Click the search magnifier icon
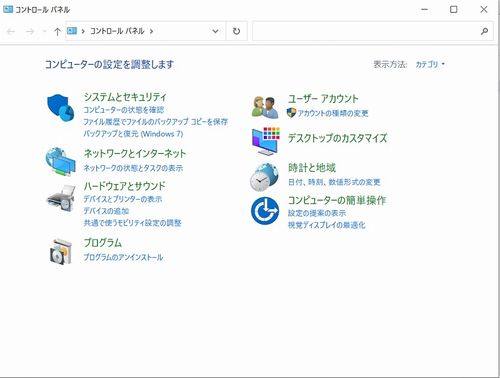The height and width of the screenshot is (378, 500). pos(484,31)
